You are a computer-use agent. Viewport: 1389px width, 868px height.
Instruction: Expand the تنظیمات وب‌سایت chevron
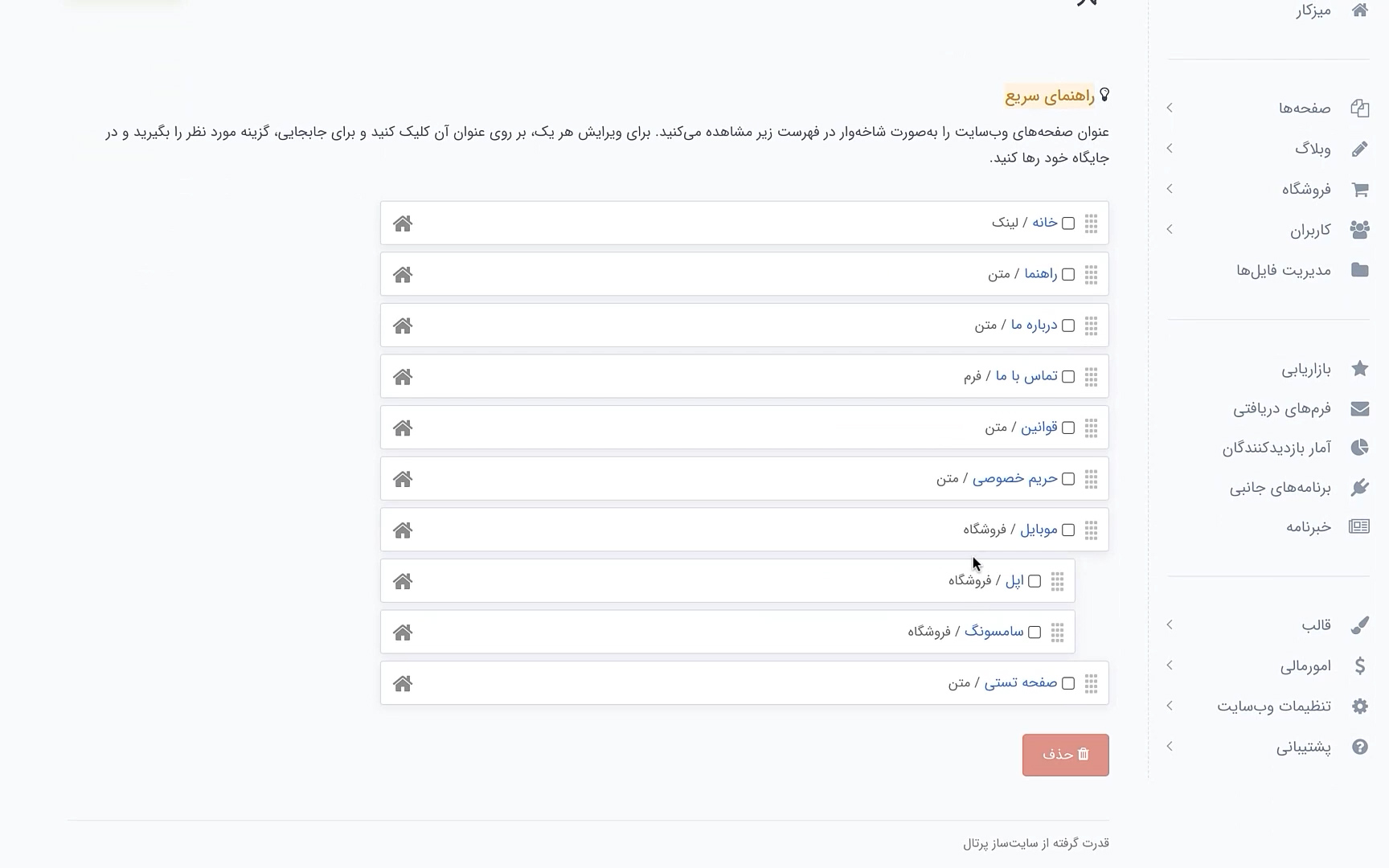[1170, 706]
